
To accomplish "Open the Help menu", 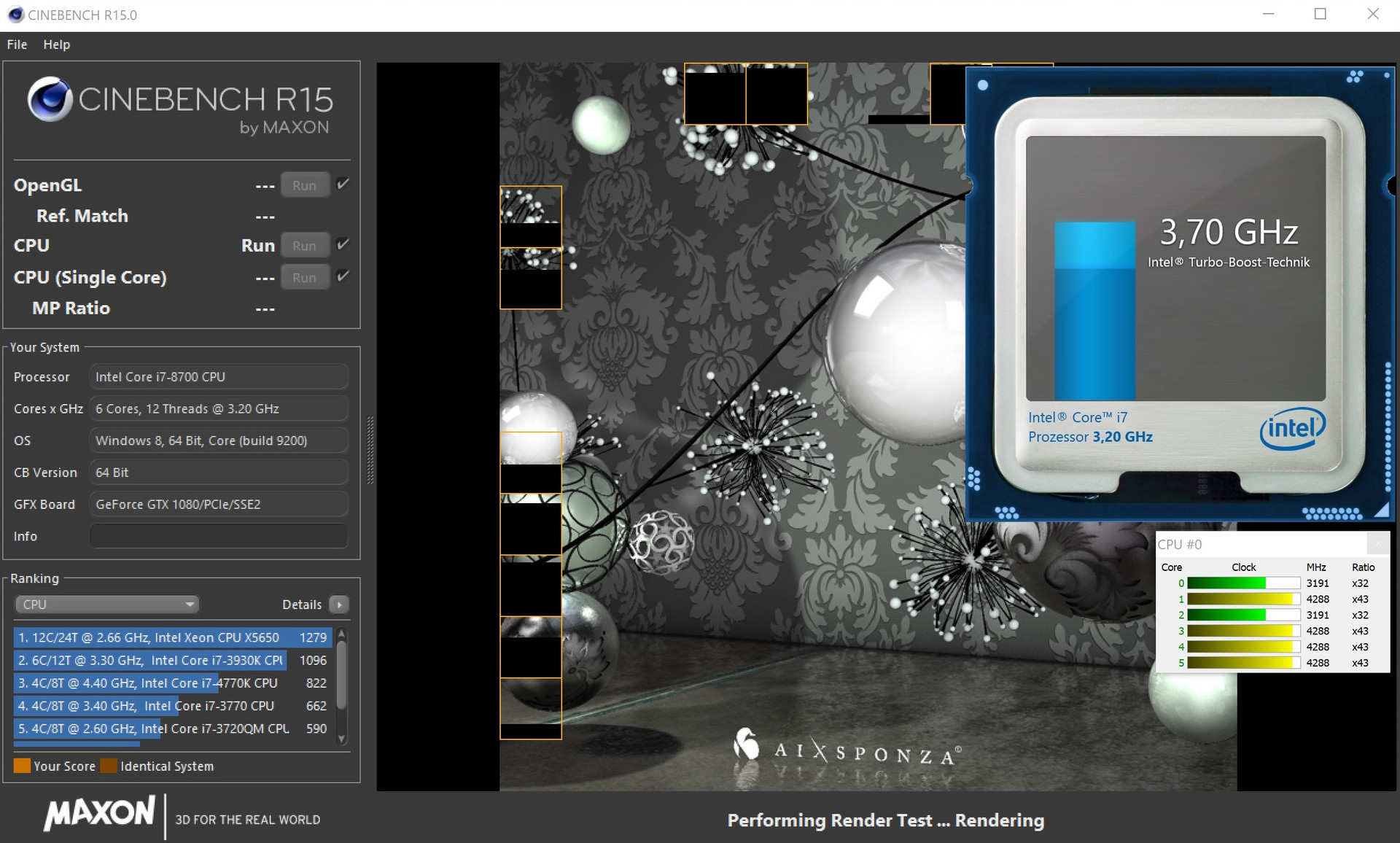I will 56,44.
